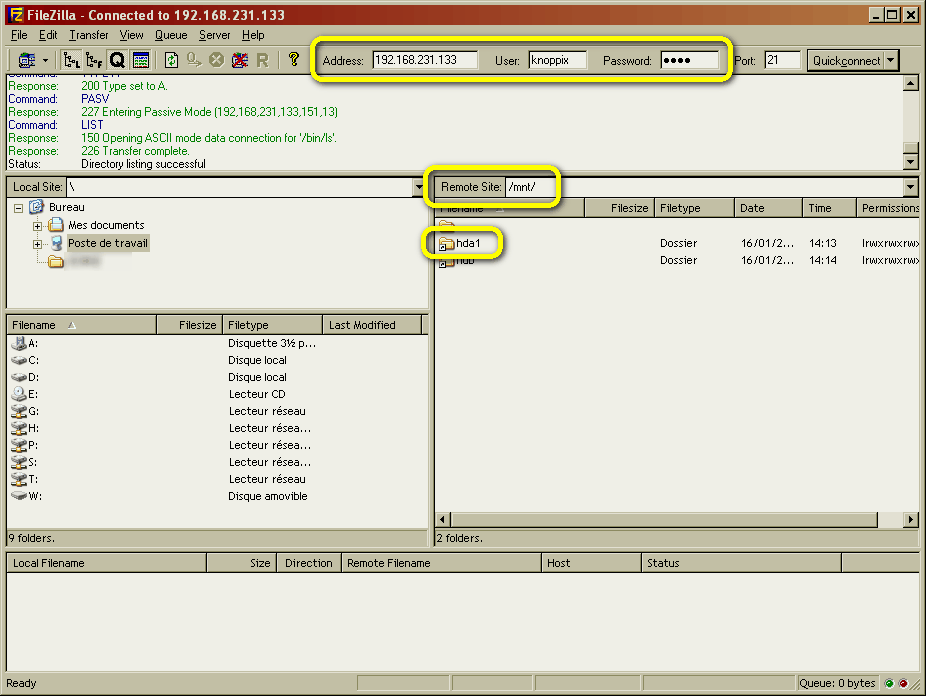The width and height of the screenshot is (926, 696).
Task: Click the FileZilla title bar application icon
Action: point(16,15)
